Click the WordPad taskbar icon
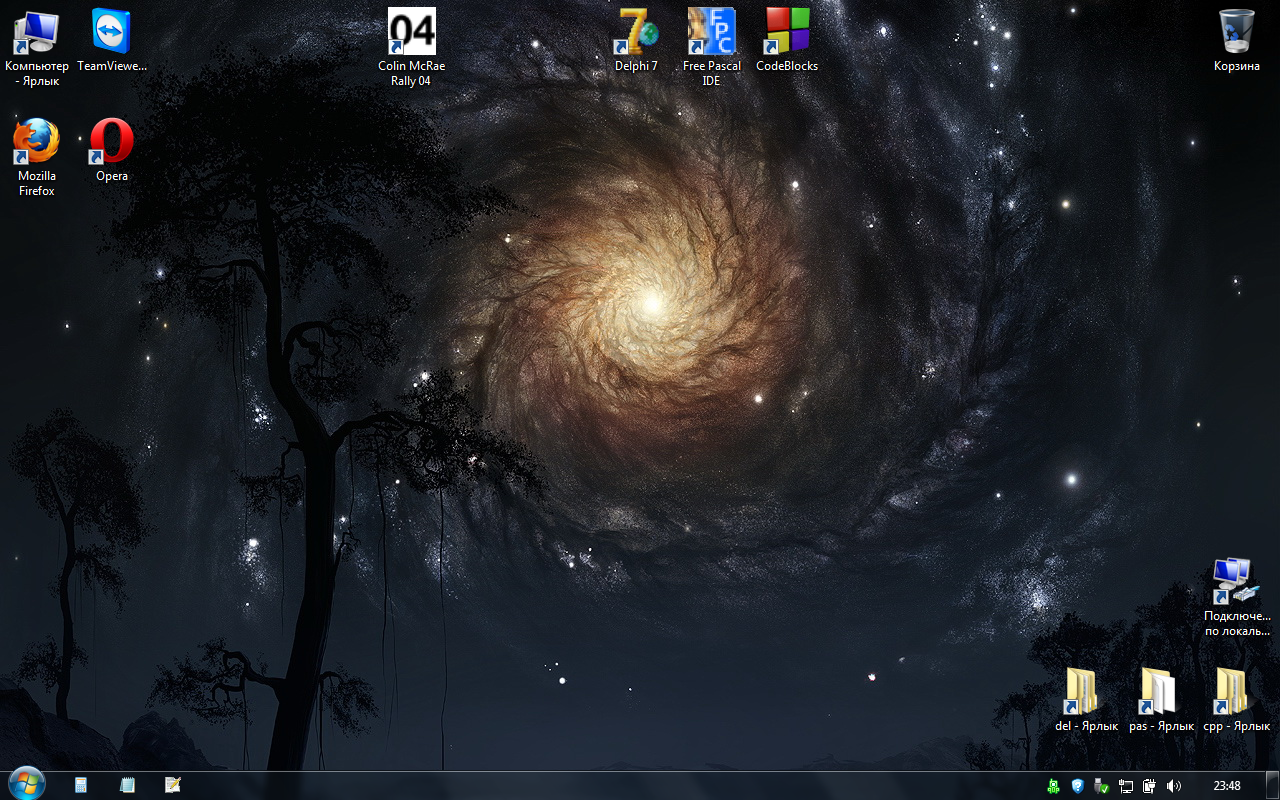Screen dimensions: 1280x800 pyautogui.click(x=173, y=785)
